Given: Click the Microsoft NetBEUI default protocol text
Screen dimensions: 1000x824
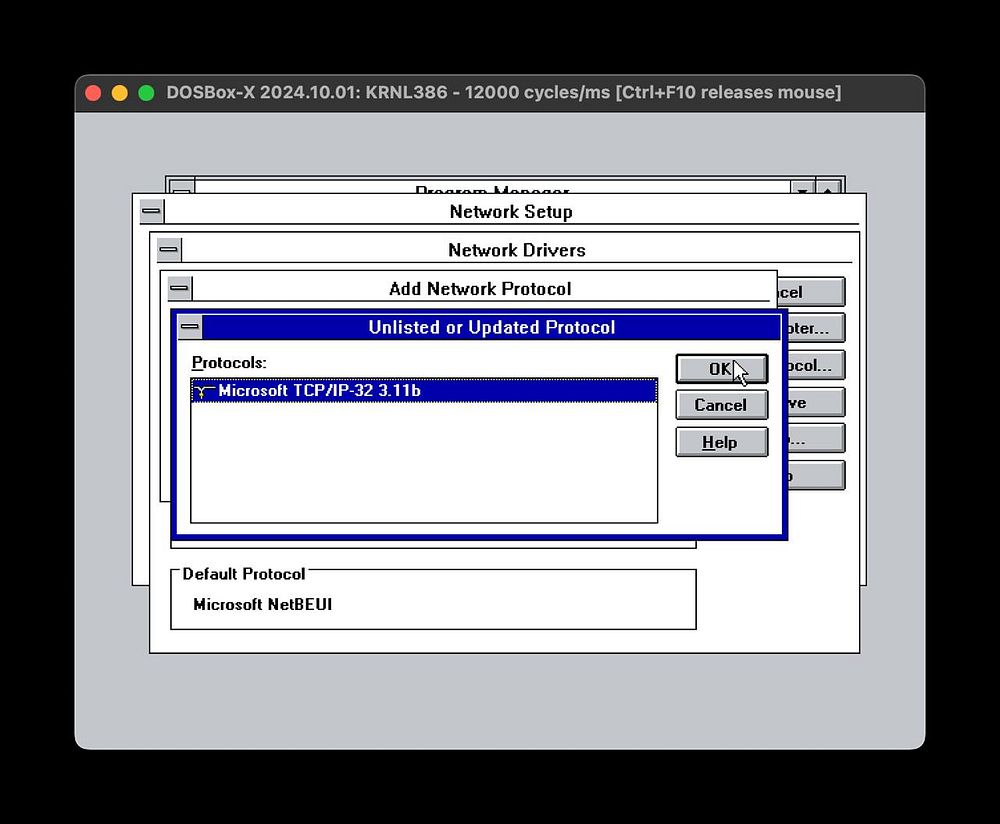Looking at the screenshot, I should click(x=263, y=604).
